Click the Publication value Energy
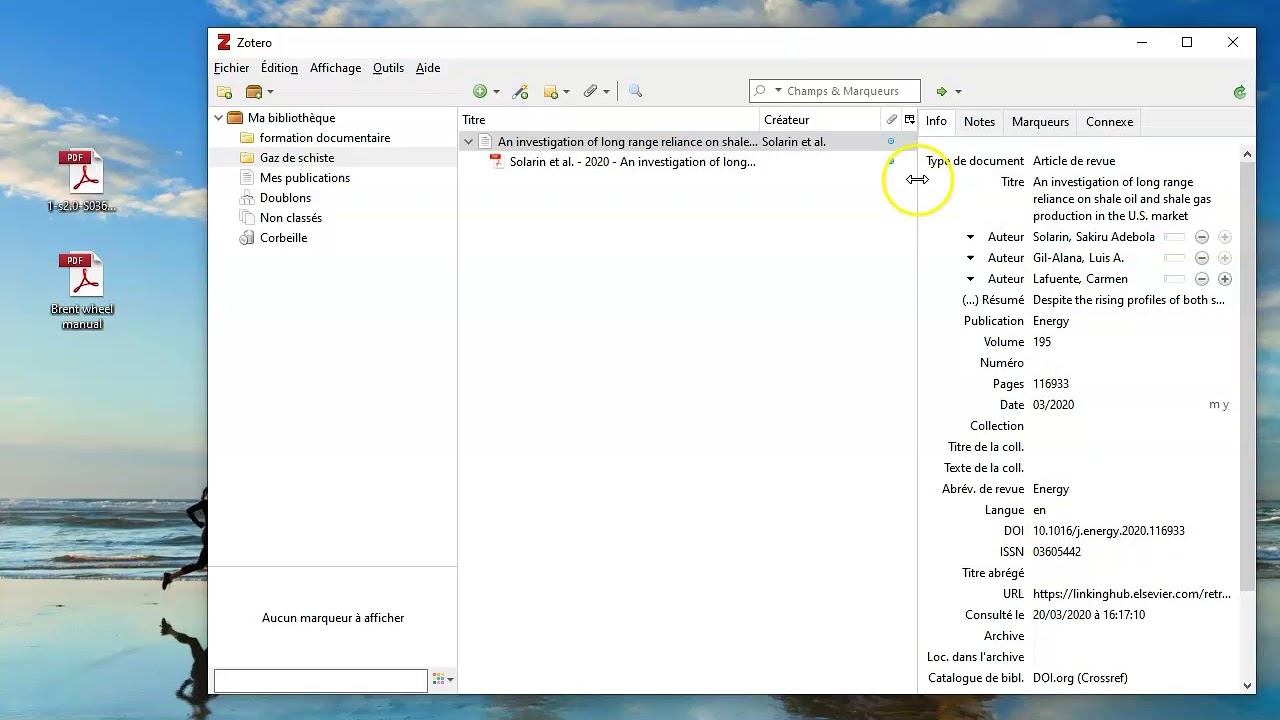The height and width of the screenshot is (720, 1280). [1051, 321]
